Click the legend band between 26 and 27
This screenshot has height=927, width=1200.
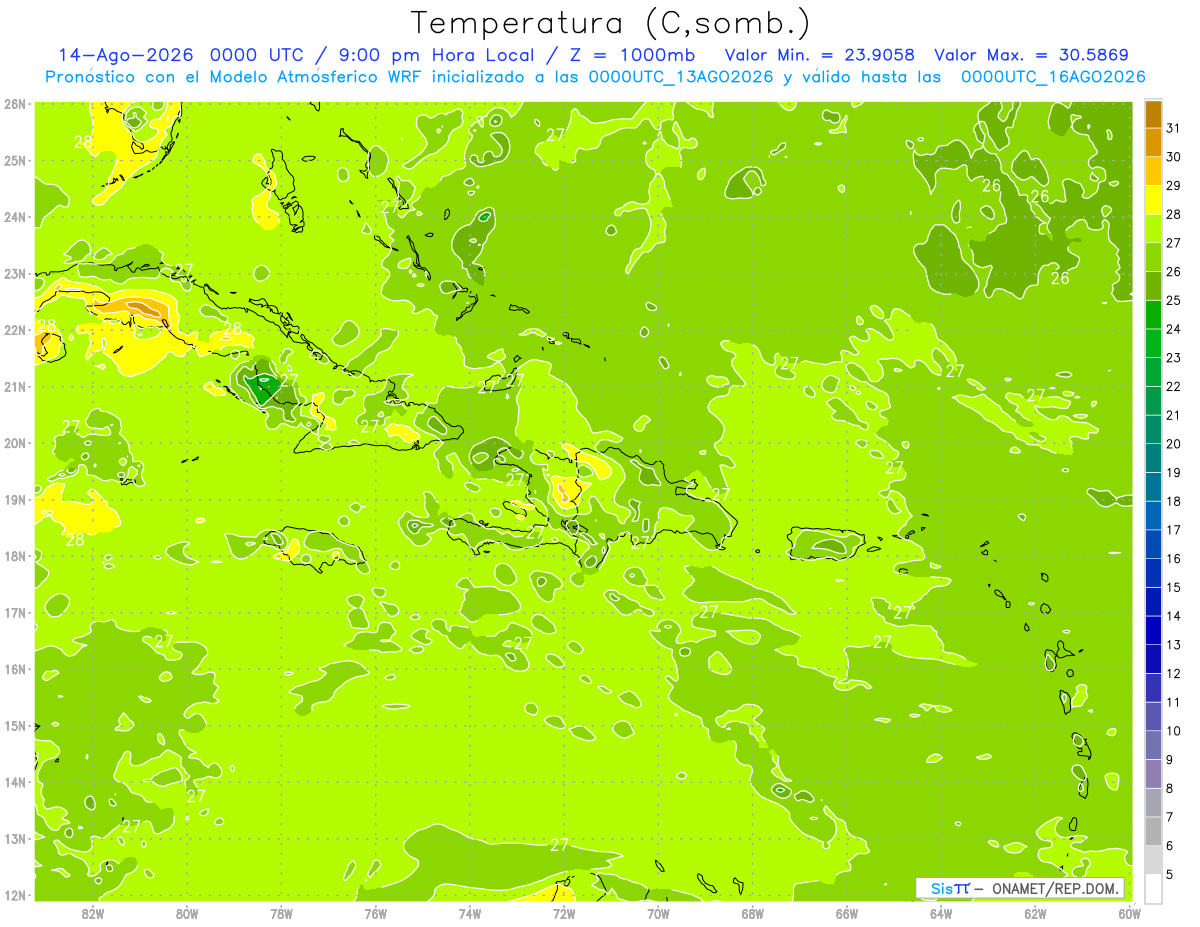tap(1153, 258)
